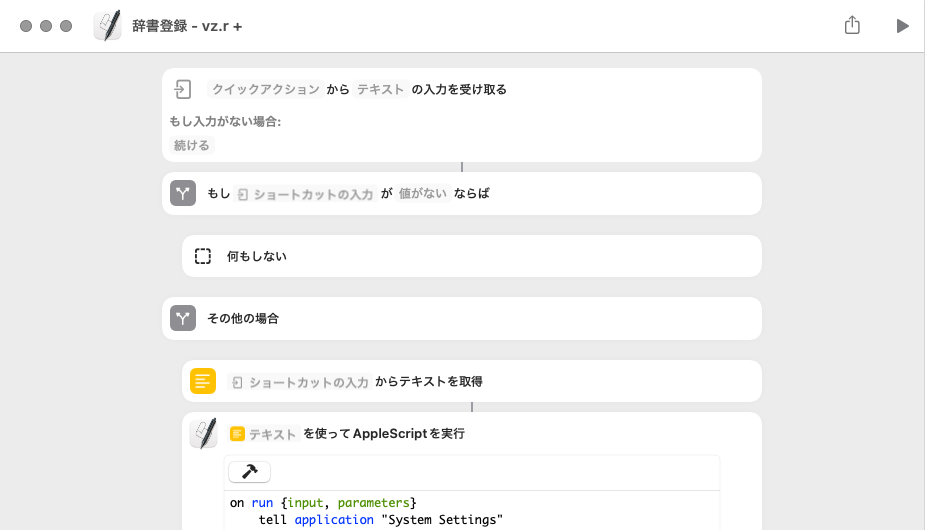Click ショートカットの入力 variable in Get Text action

299,381
